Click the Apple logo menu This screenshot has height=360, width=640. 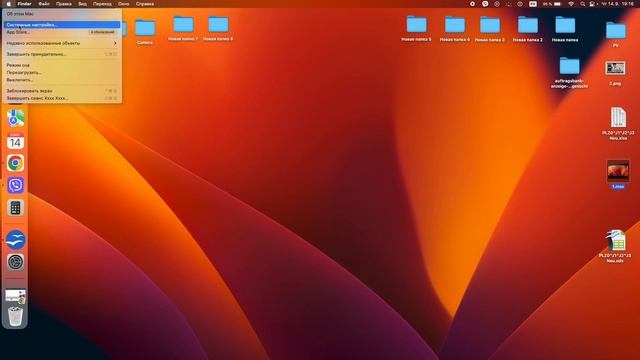(x=8, y=4)
